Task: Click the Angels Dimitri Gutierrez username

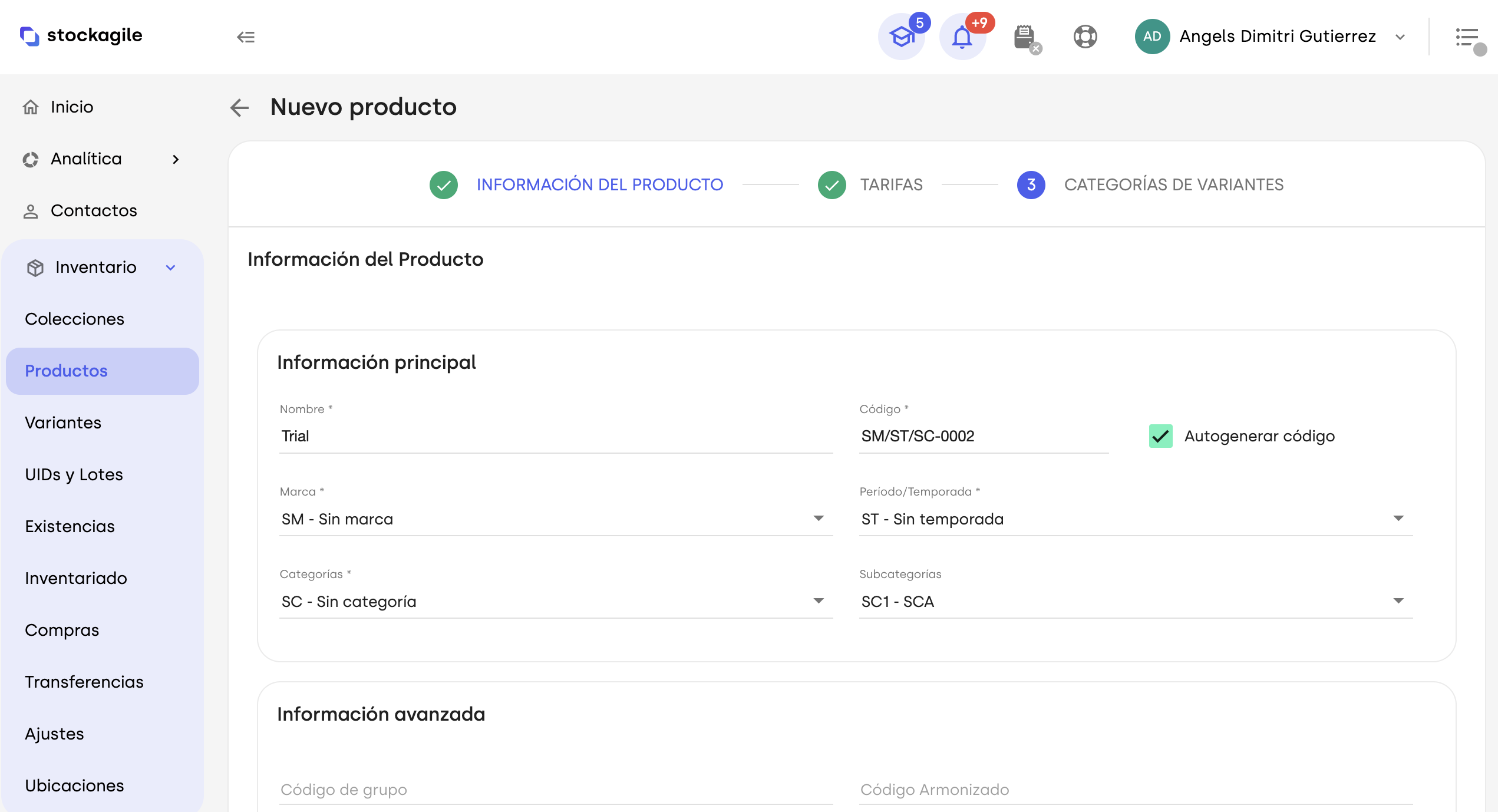Action: (x=1278, y=37)
